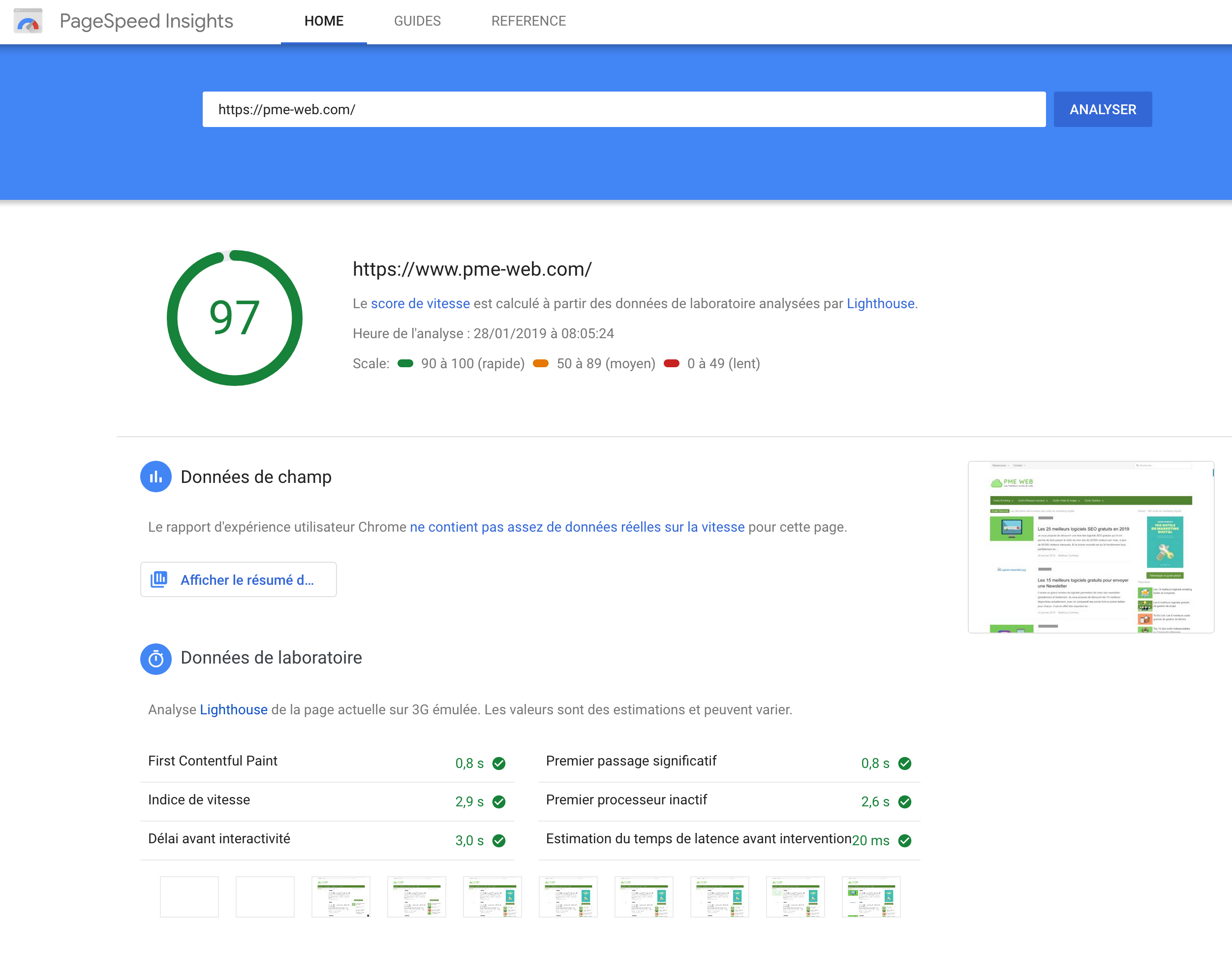Click the fifth filmstrip thumbnail
Image resolution: width=1232 pixels, height=955 pixels.
(x=493, y=897)
